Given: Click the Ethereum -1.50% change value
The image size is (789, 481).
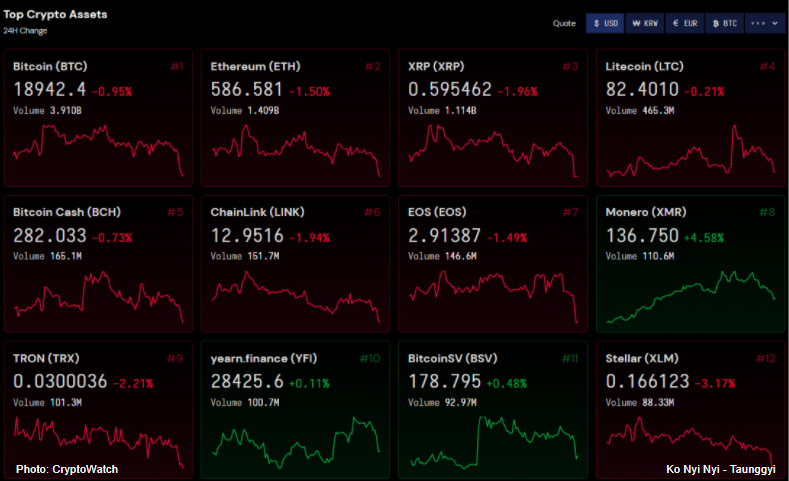Looking at the screenshot, I should pos(309,92).
